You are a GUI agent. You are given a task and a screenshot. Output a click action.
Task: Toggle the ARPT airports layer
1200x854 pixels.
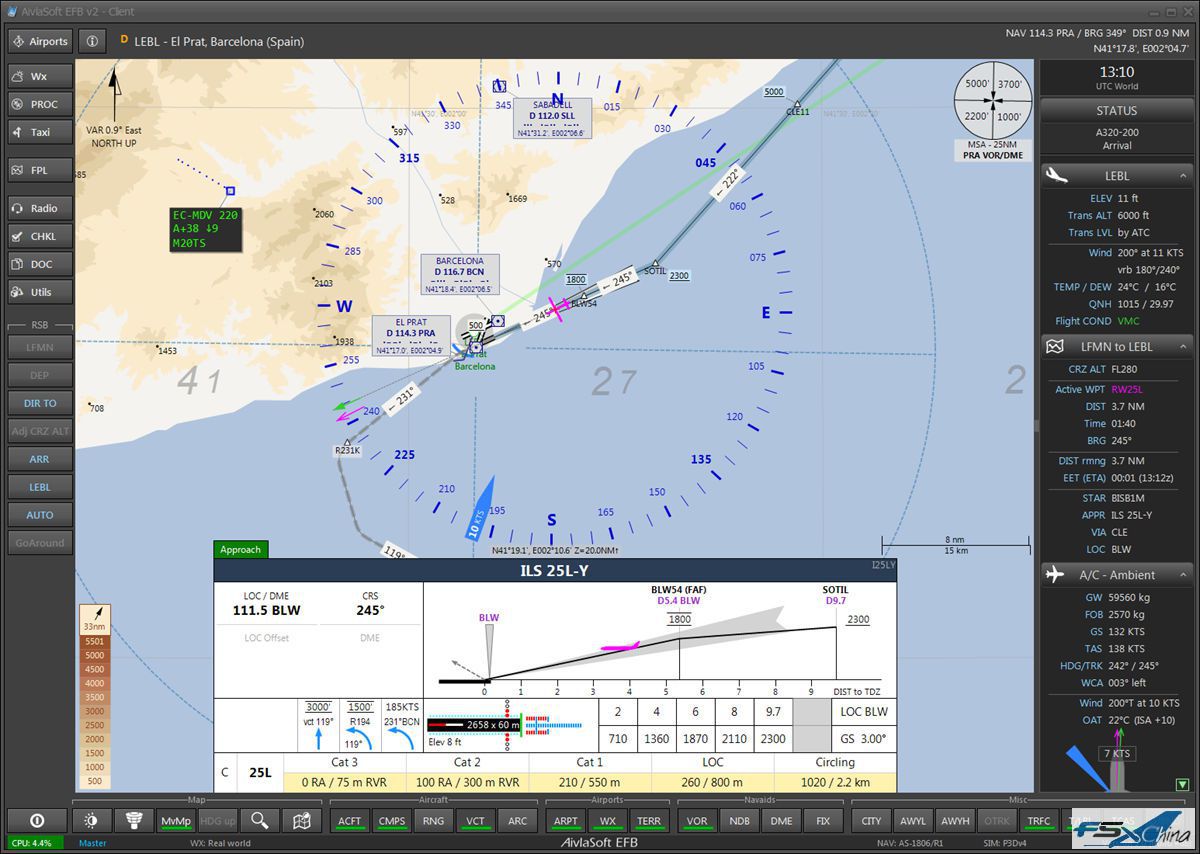(x=566, y=821)
